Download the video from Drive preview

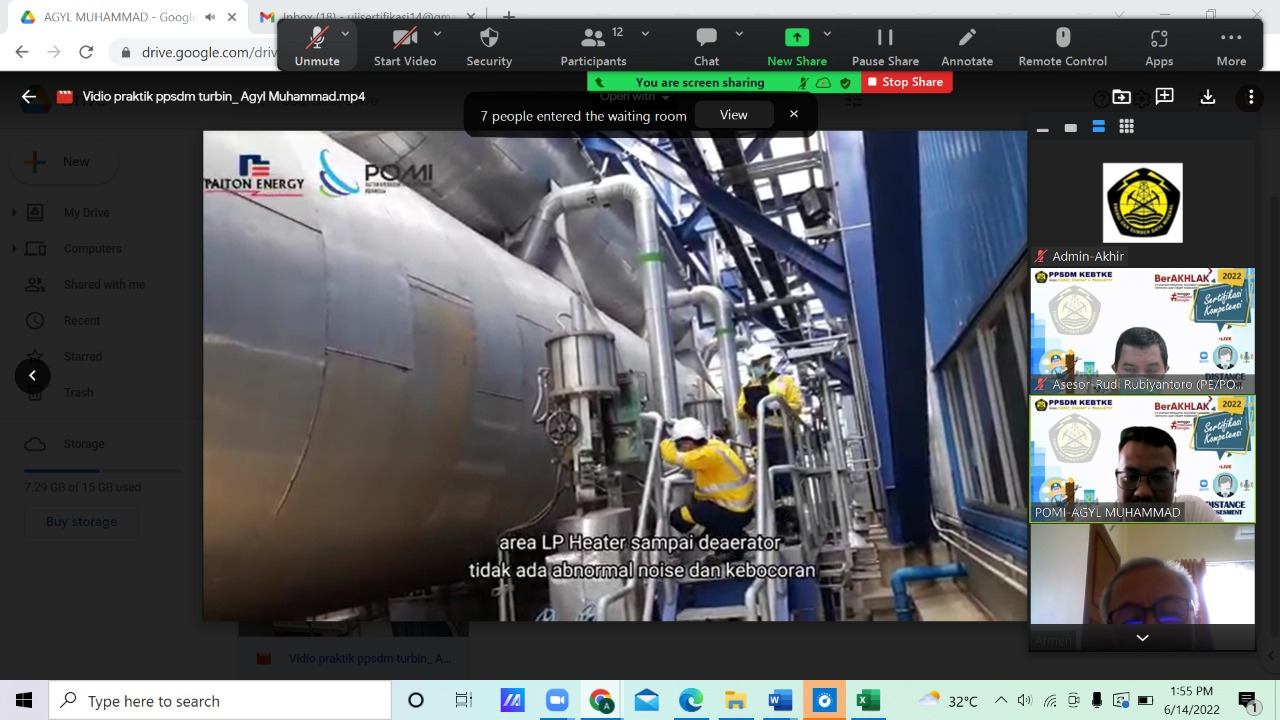1208,97
